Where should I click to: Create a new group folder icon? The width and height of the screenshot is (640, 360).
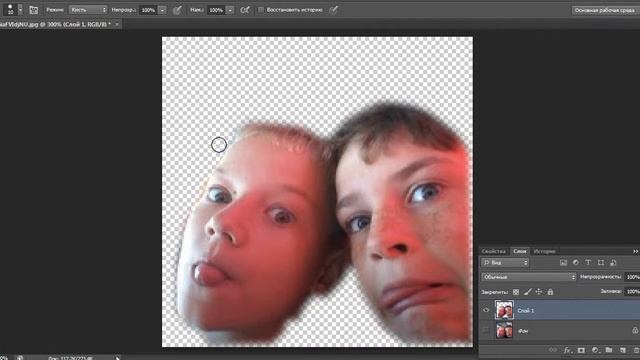(609, 350)
